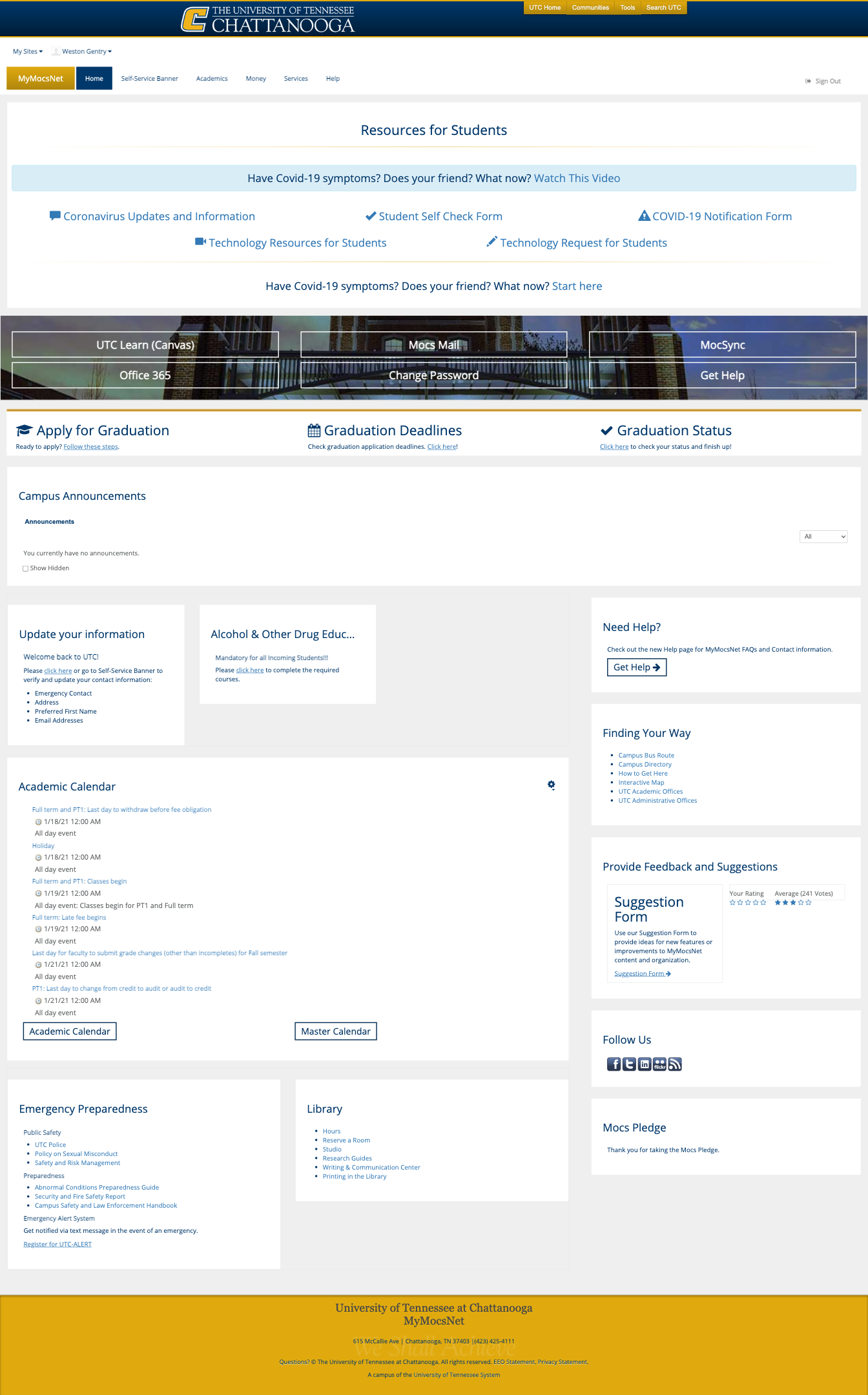
Task: Click the pencil icon by Technology Request
Action: click(492, 242)
